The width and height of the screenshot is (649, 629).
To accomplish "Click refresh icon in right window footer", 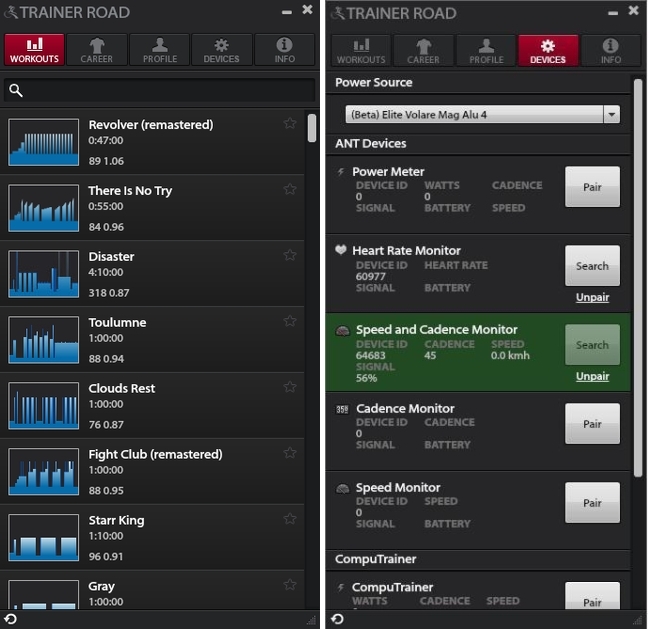I will (337, 619).
